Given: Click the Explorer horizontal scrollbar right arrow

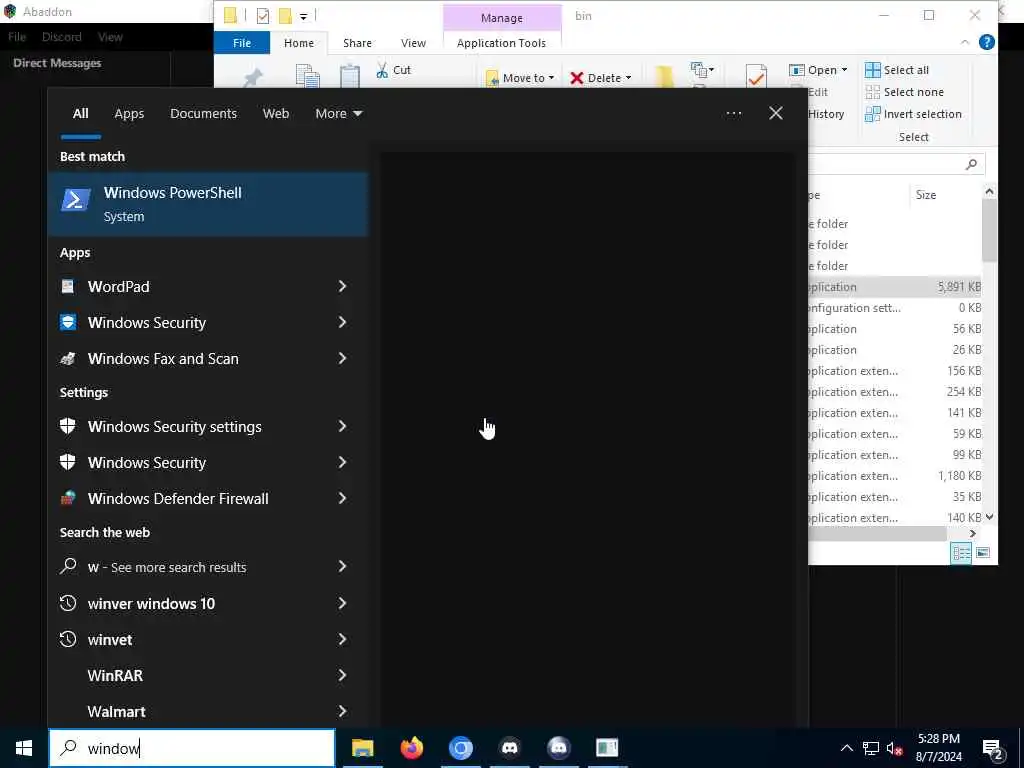Looking at the screenshot, I should (x=972, y=534).
